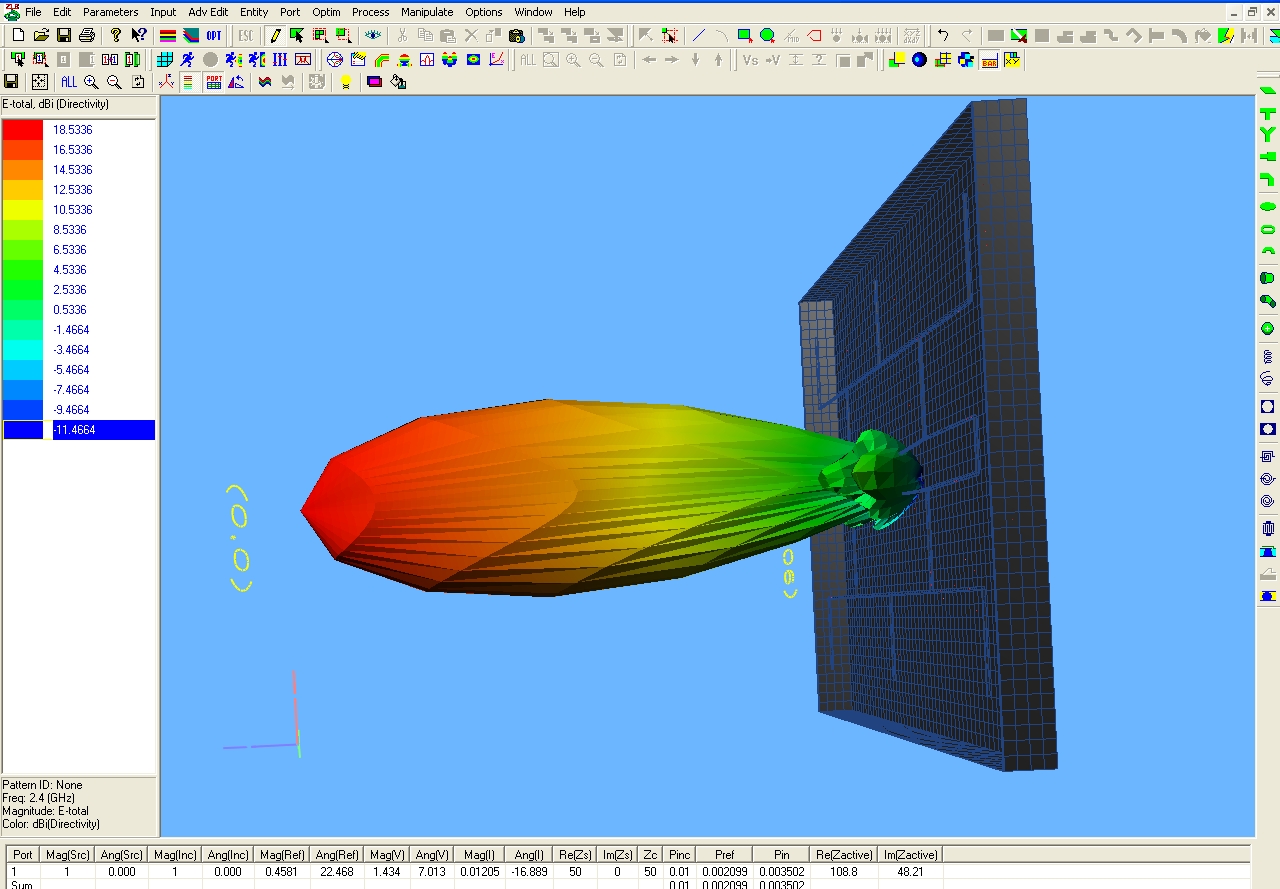The image size is (1280, 889).
Task: Open the Entity menu
Action: click(254, 12)
